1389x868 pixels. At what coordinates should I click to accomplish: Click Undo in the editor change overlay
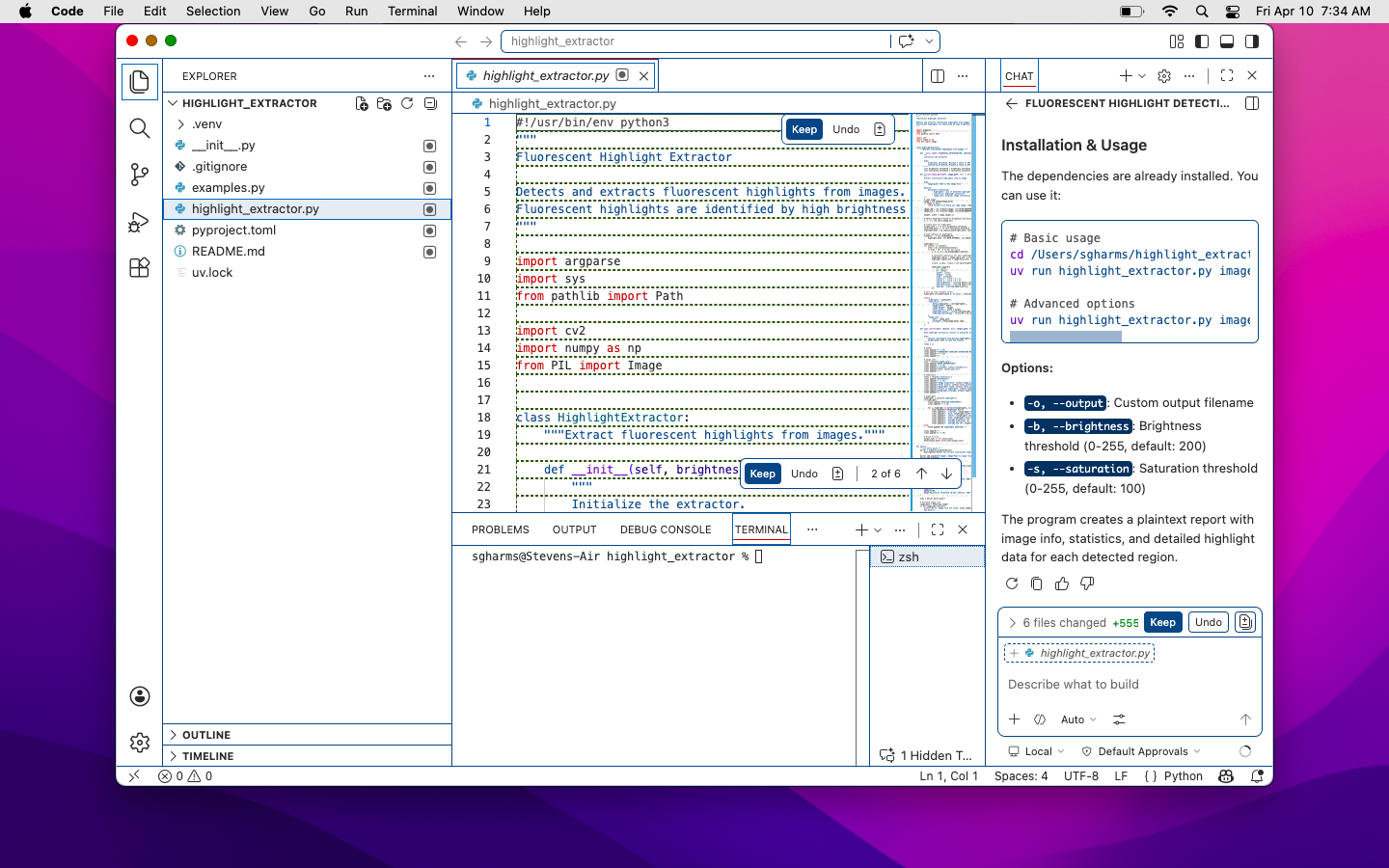[846, 128]
